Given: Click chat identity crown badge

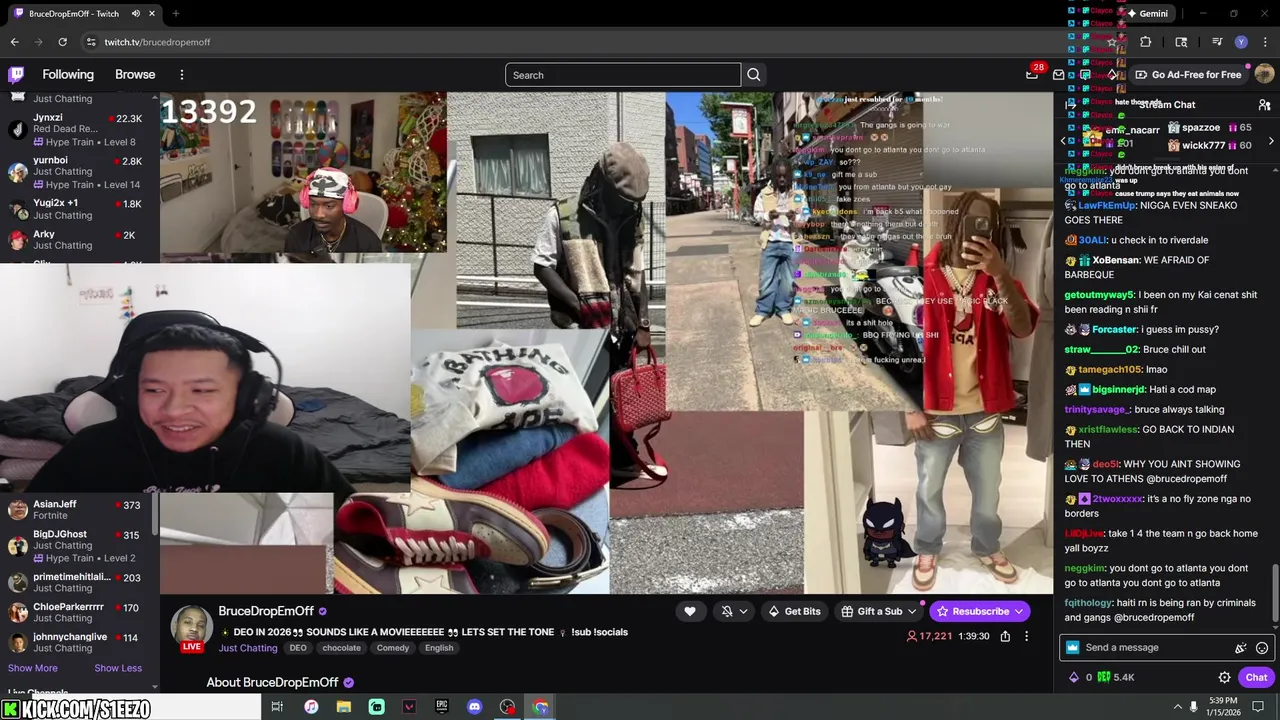Looking at the screenshot, I should coord(1073,648).
